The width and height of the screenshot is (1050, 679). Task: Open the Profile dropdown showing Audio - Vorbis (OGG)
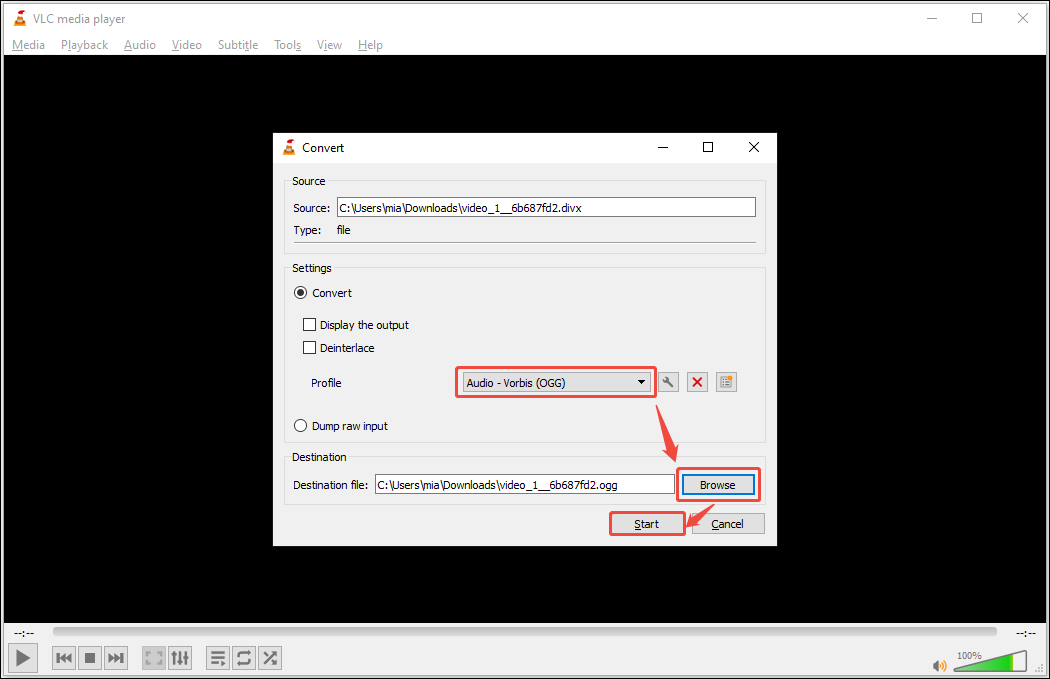(555, 382)
